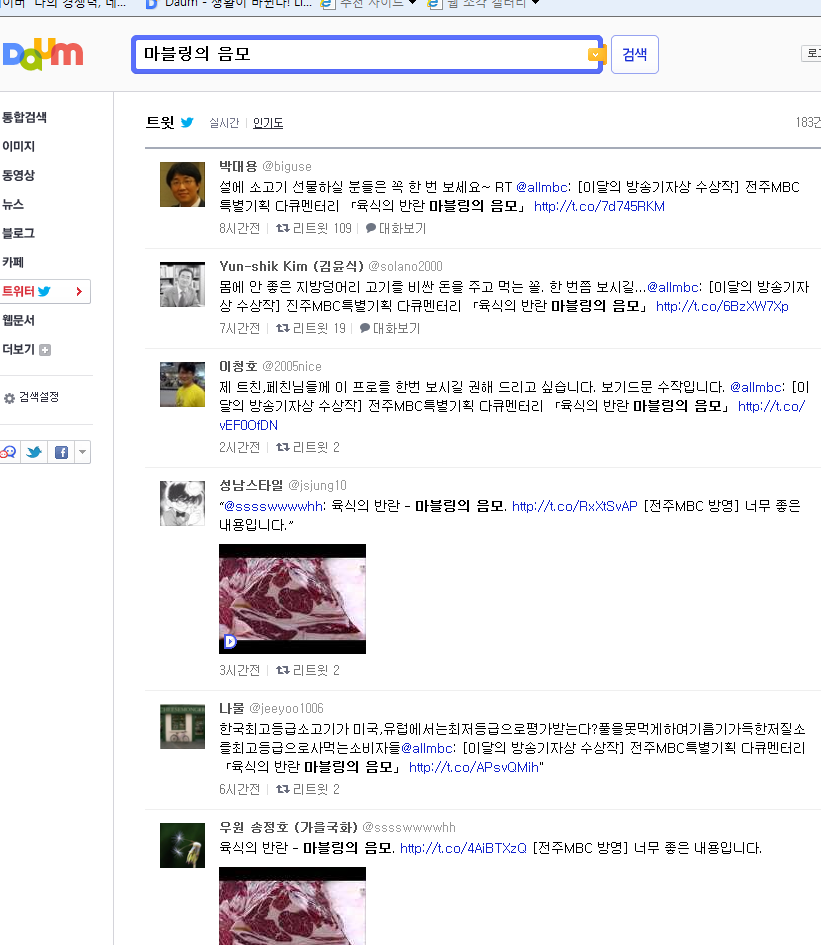The image size is (821, 945).
Task: Share the page via the Twitter icon
Action: (x=34, y=452)
